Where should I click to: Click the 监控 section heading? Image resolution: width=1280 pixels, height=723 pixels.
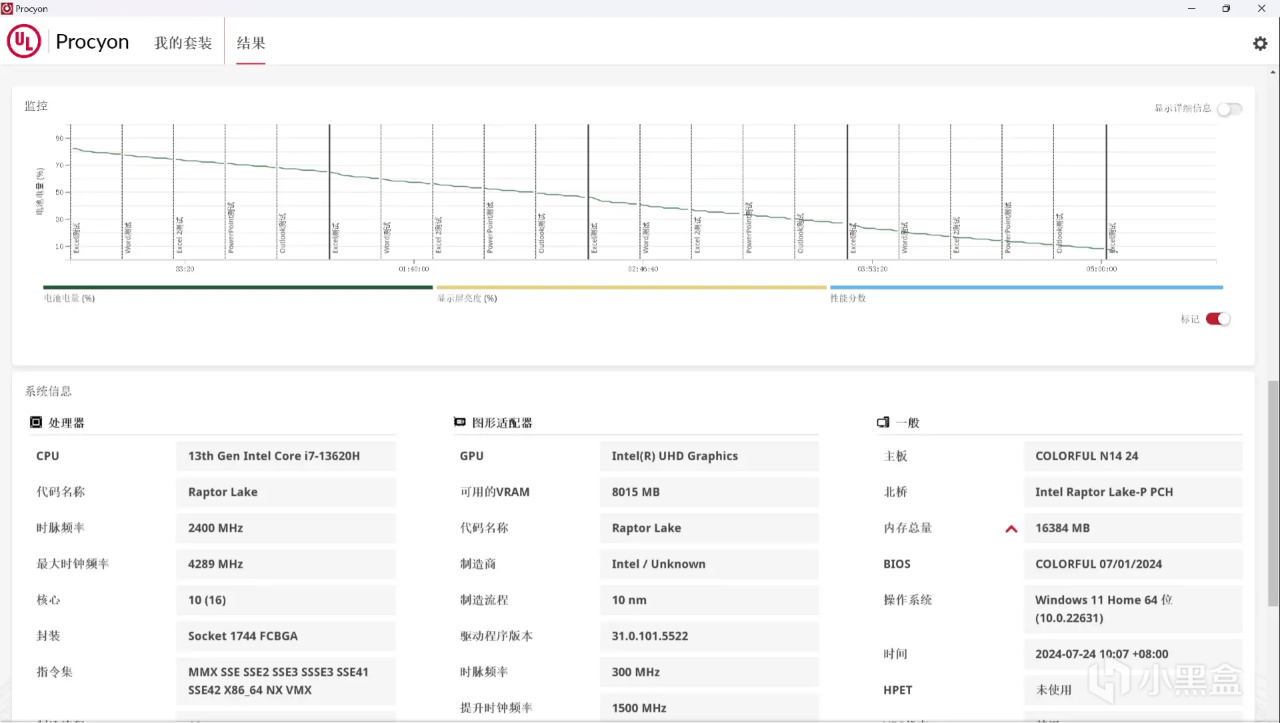36,106
